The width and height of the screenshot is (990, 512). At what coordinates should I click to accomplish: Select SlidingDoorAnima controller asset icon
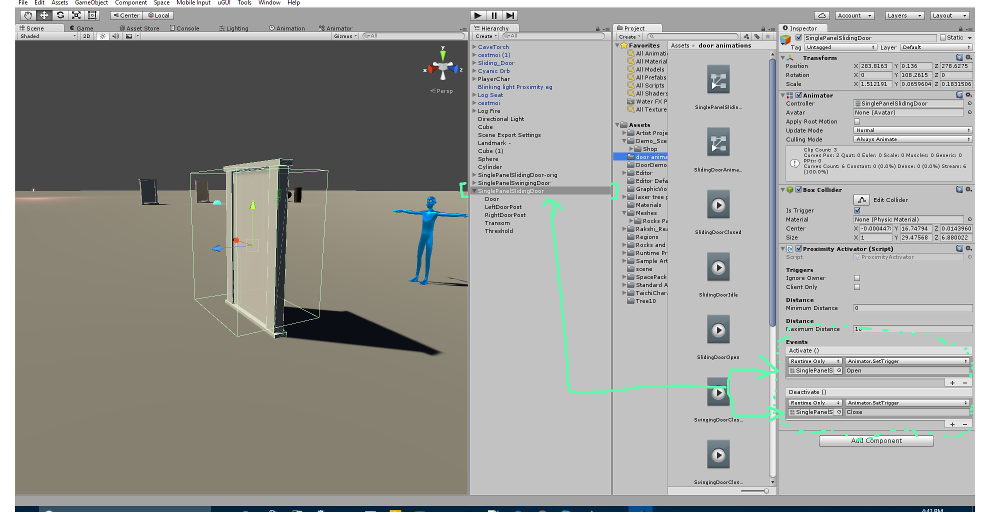click(x=719, y=143)
